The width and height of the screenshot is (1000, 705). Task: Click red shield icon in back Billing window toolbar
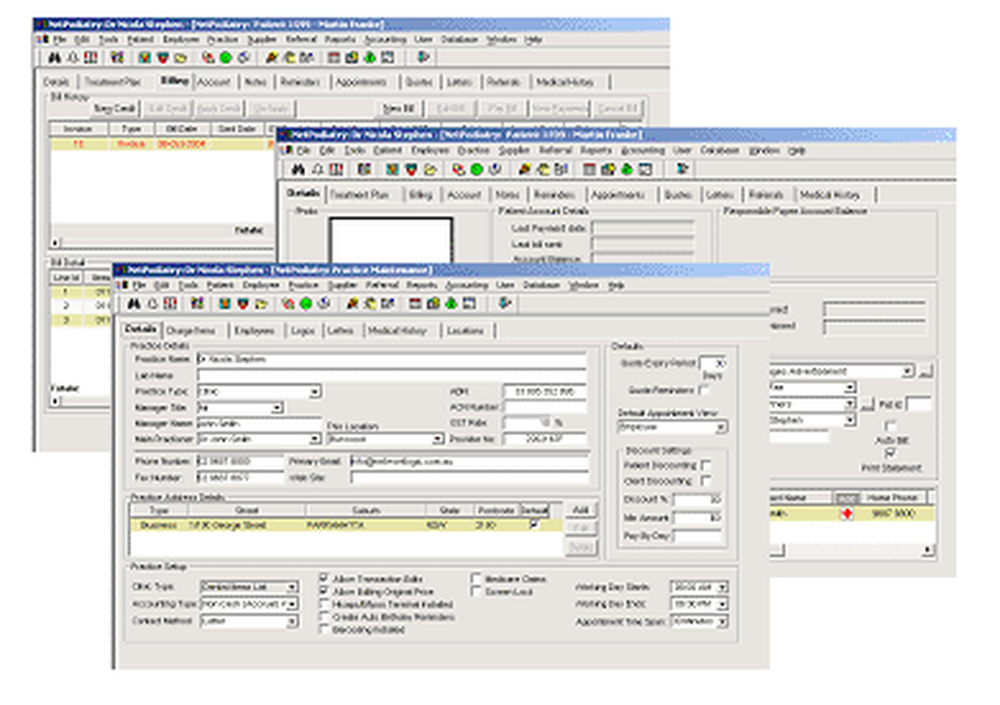pos(163,57)
